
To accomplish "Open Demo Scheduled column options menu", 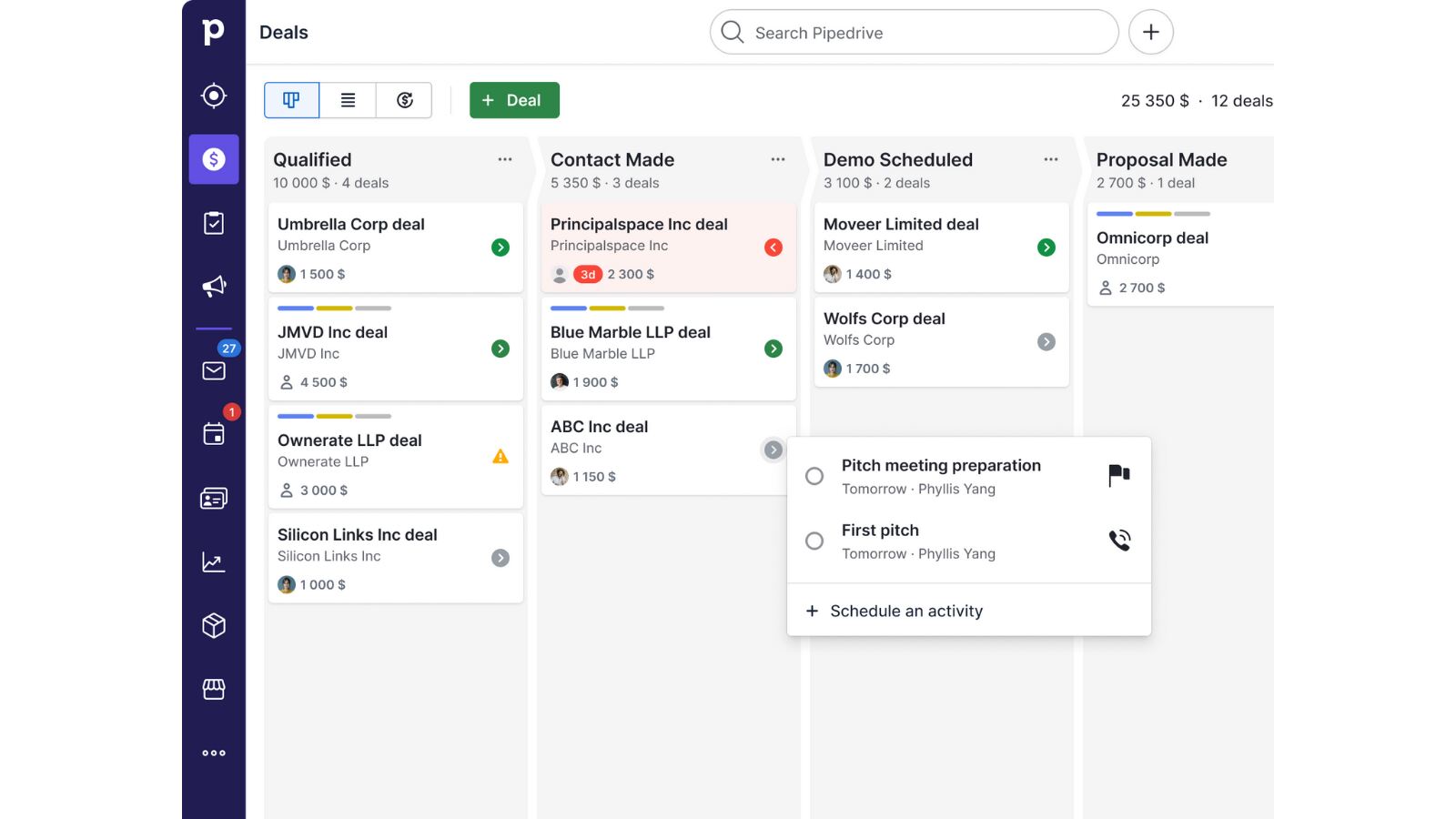I will point(1051,159).
